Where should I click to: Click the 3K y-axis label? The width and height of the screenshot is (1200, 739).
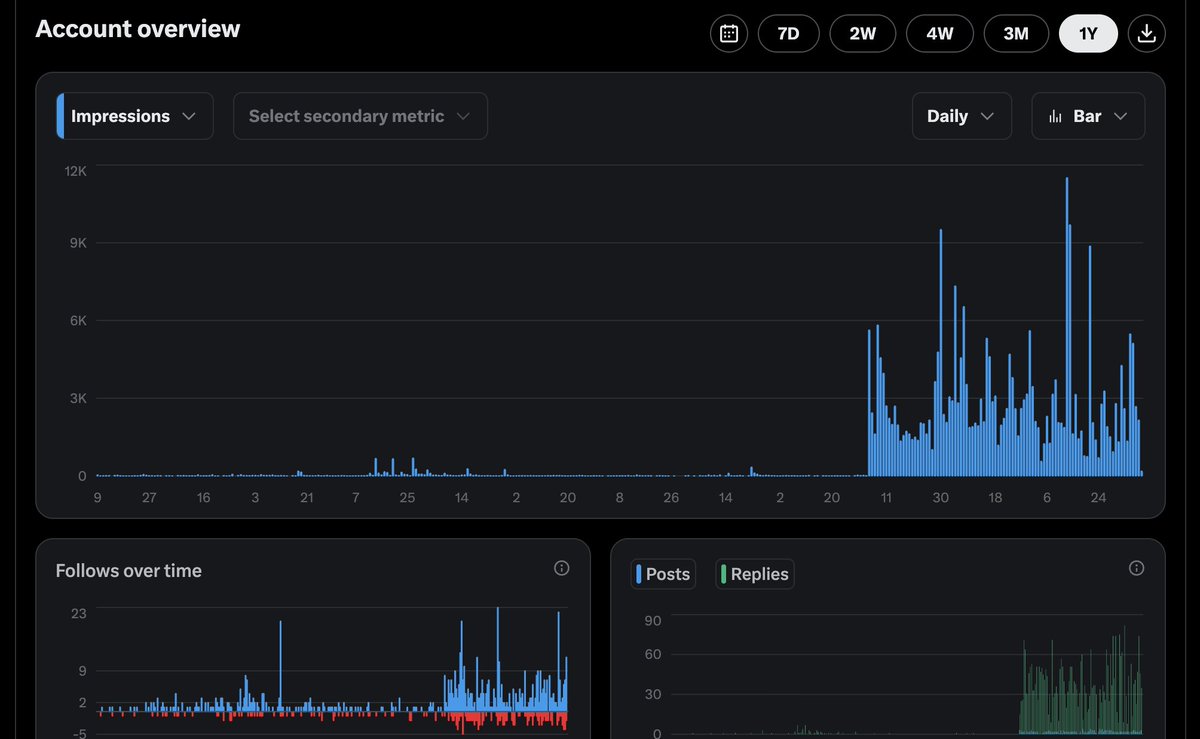coord(80,398)
